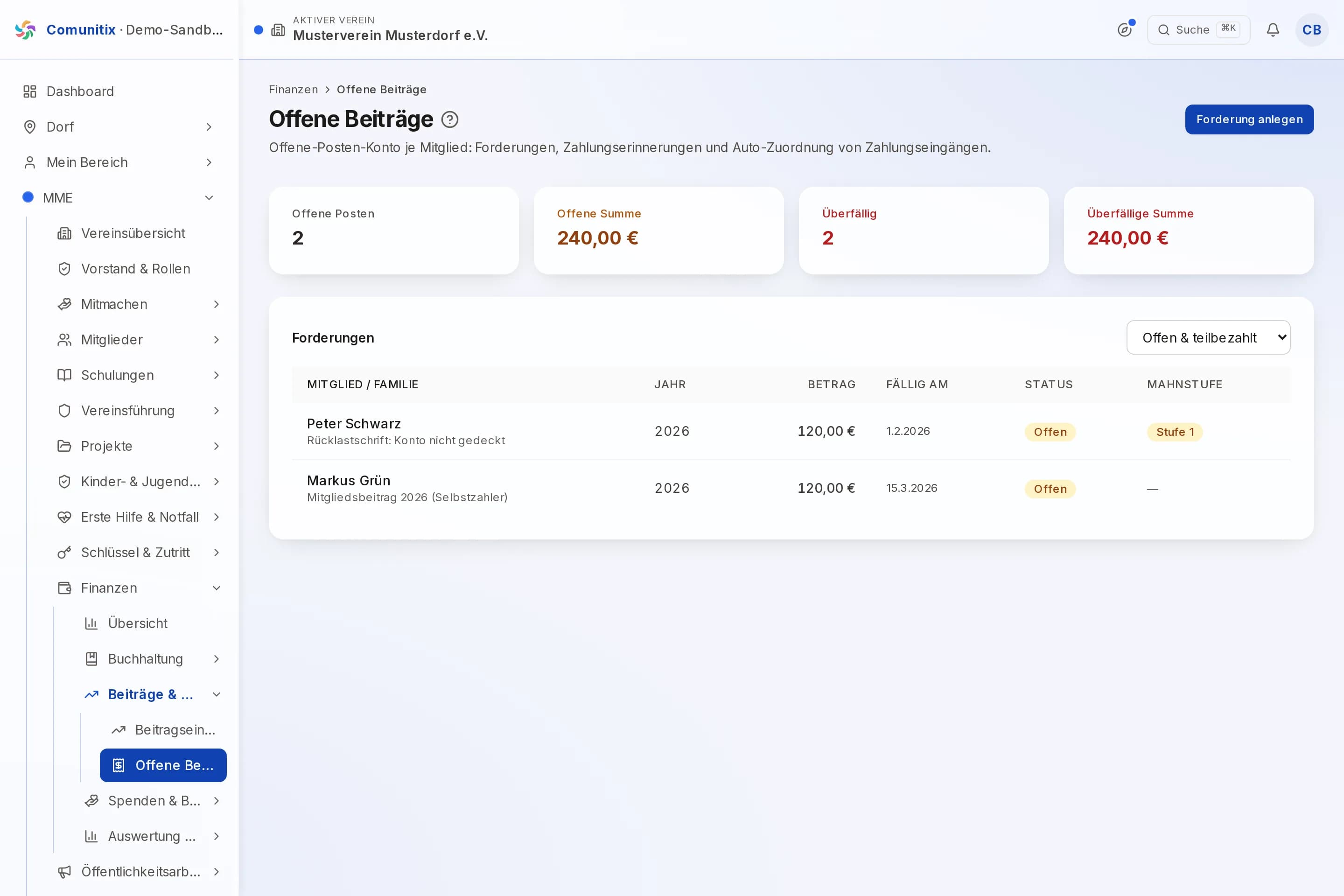
Task: Click the Offene Posten card
Action: (x=394, y=230)
